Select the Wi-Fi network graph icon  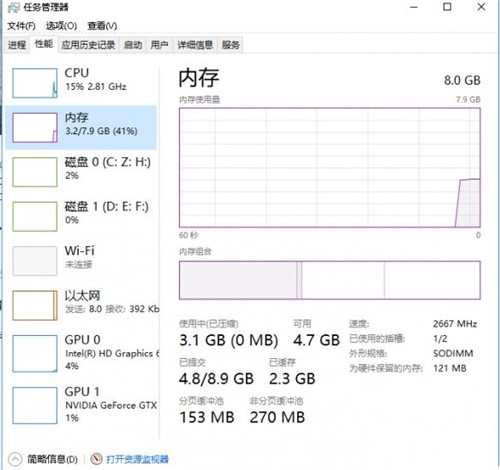pos(35,261)
